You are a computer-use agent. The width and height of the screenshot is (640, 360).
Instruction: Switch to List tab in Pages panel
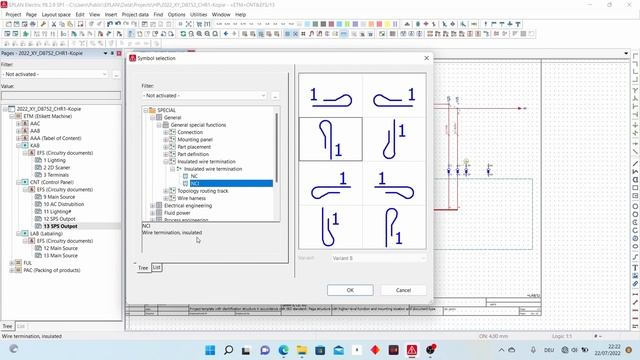[x=21, y=326]
